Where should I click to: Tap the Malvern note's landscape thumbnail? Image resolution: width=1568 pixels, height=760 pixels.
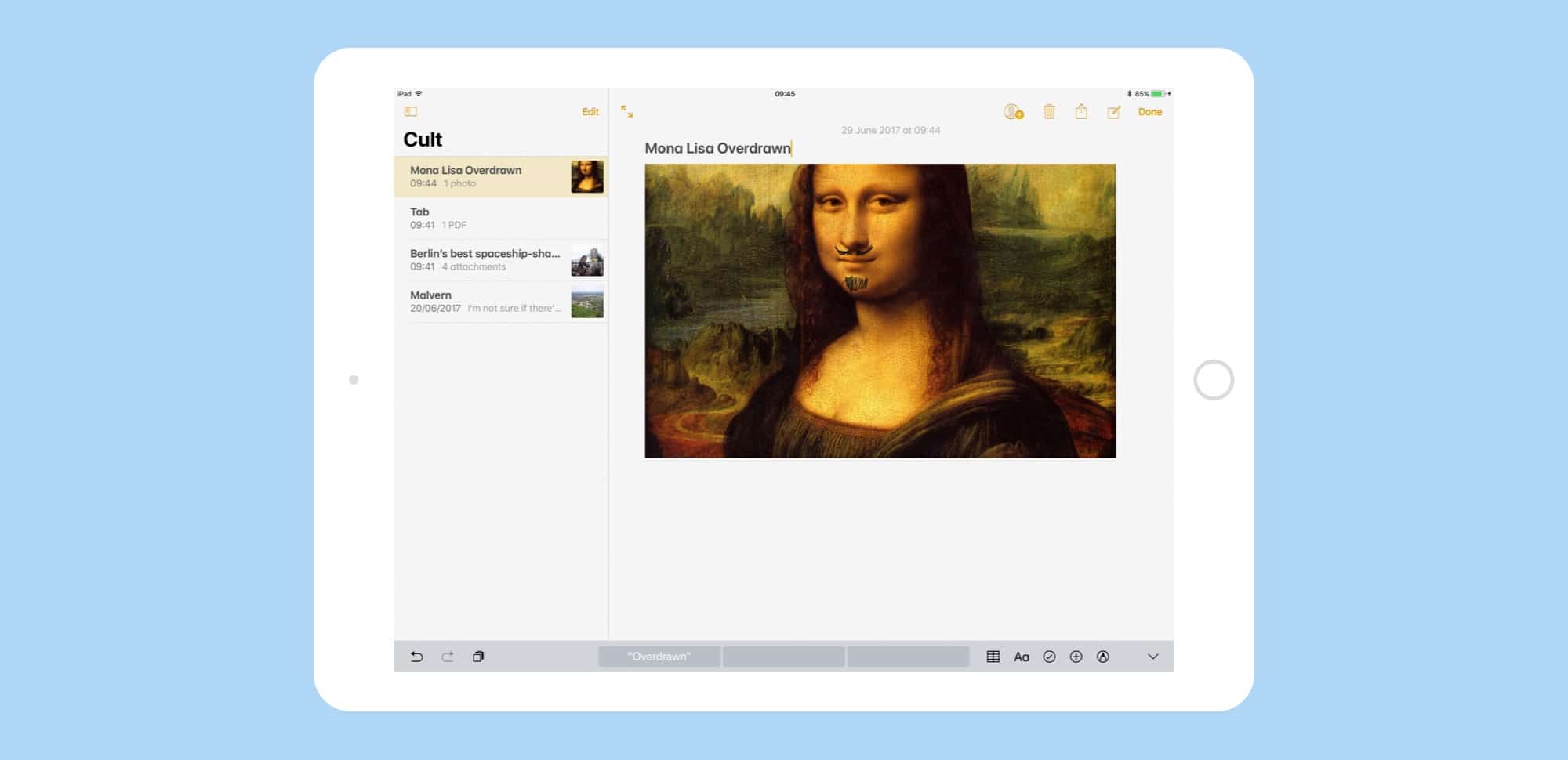pos(587,302)
